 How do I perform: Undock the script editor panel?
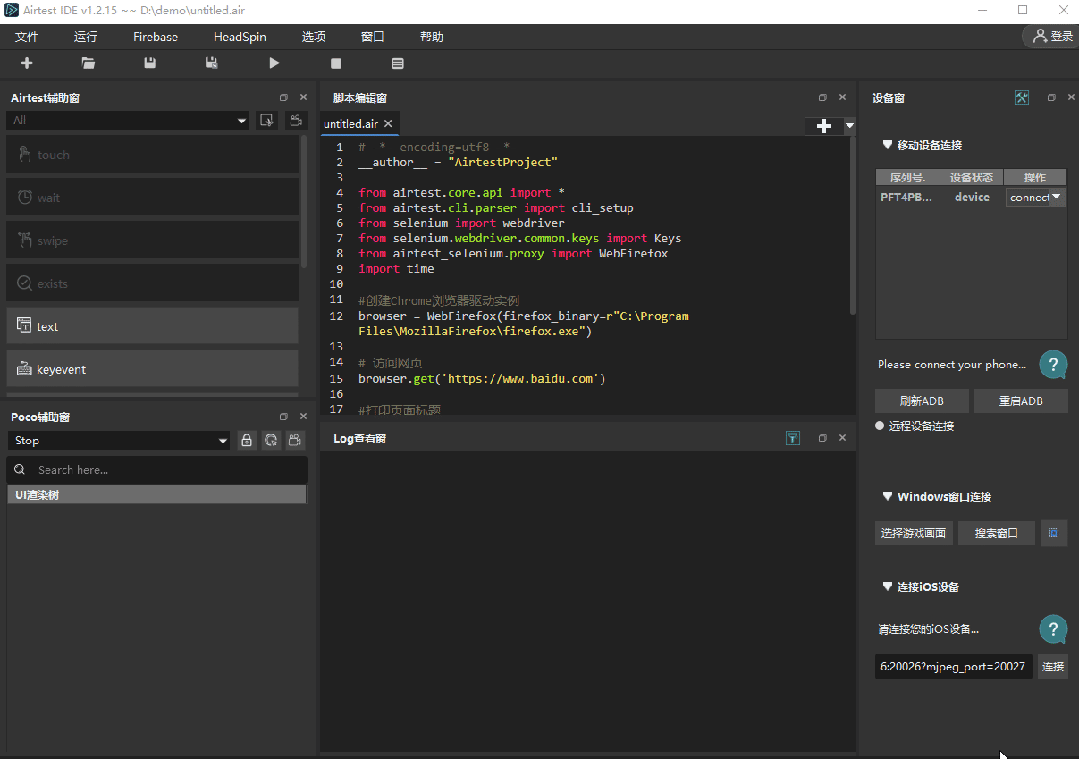click(x=822, y=98)
